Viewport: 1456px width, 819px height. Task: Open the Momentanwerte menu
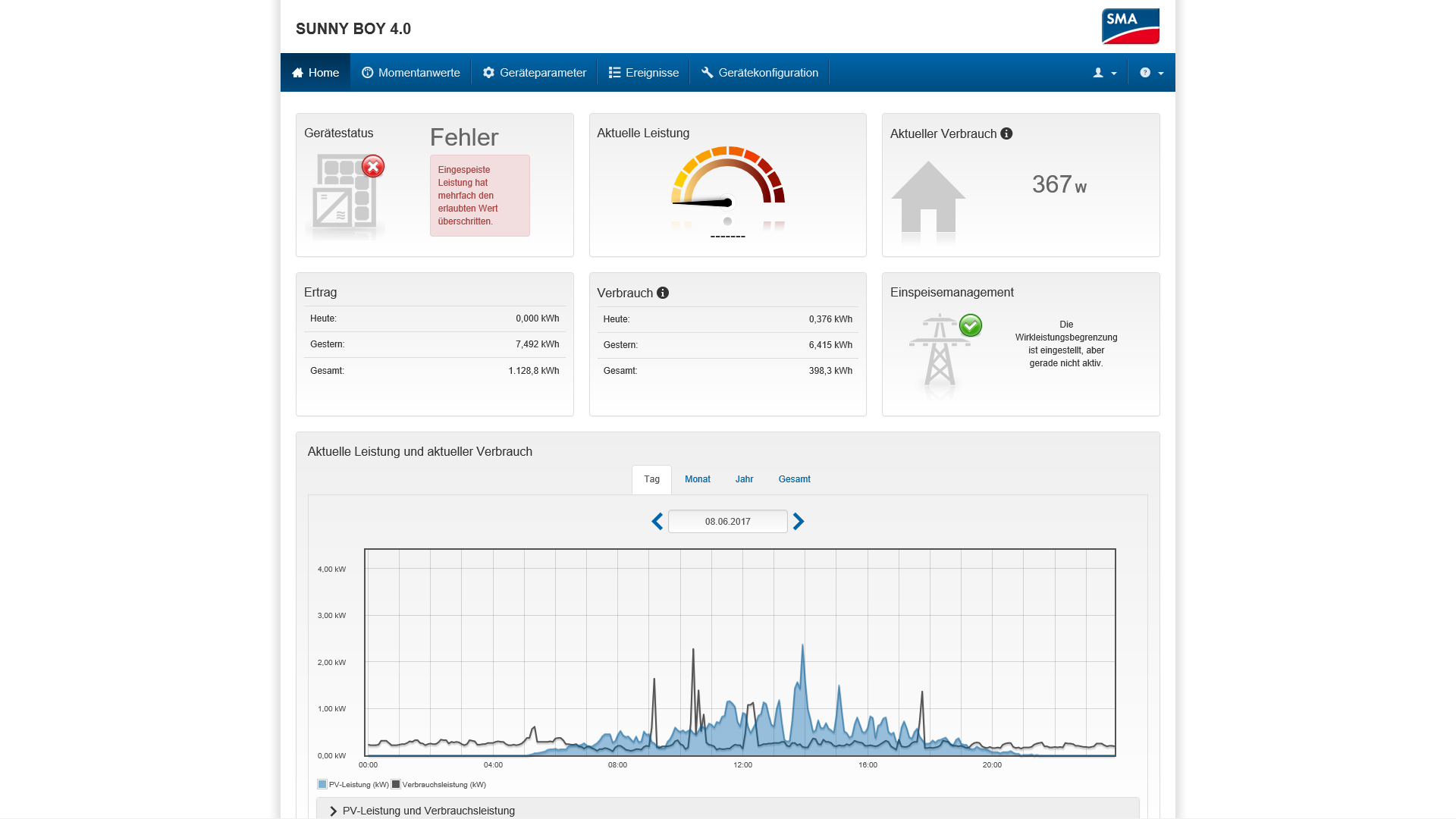click(x=410, y=73)
